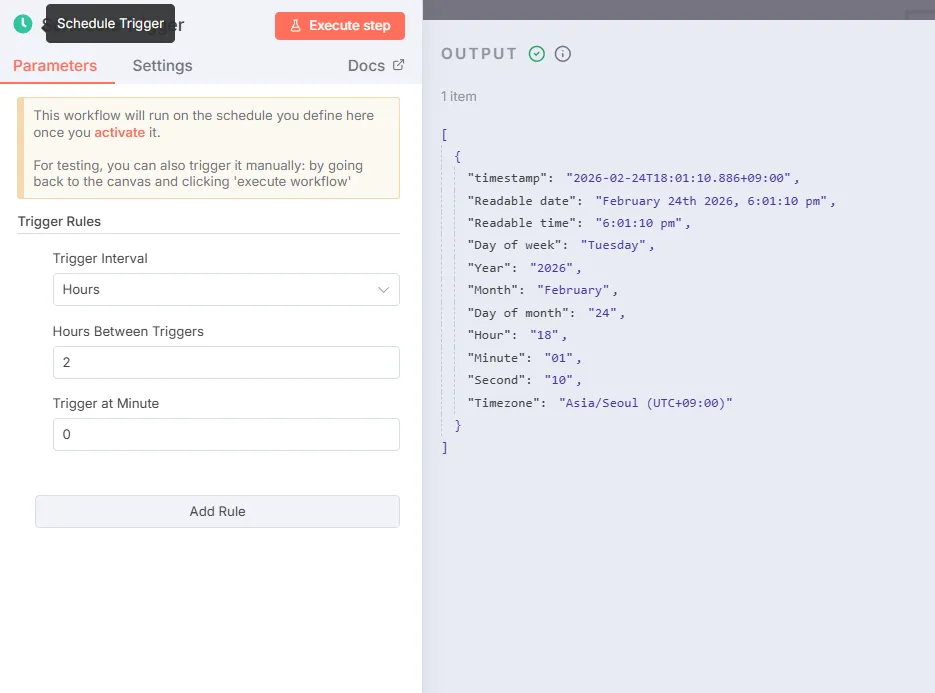Focus the Hours Between Triggers field

(226, 362)
